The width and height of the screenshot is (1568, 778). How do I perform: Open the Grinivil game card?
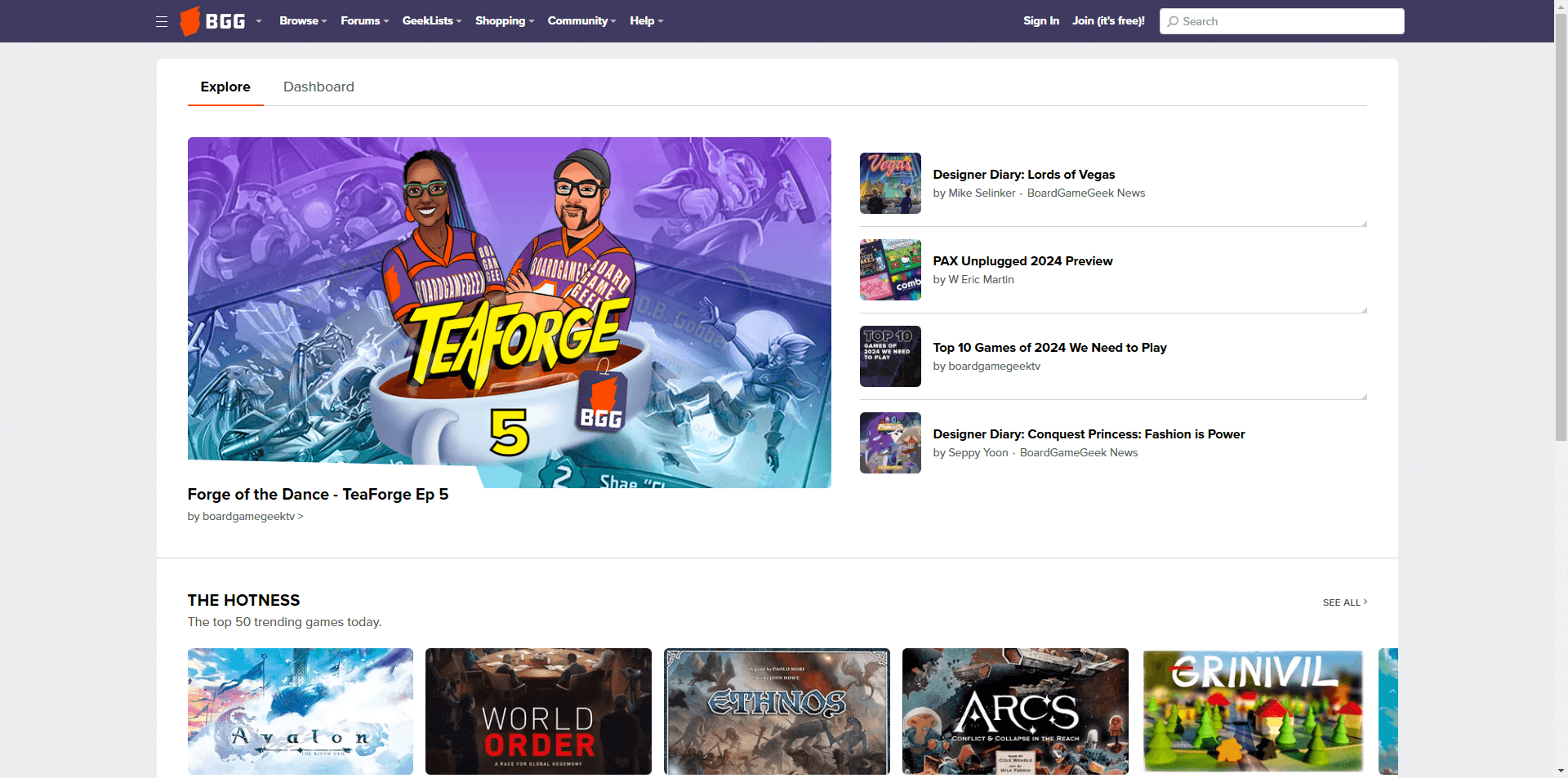pos(1254,711)
